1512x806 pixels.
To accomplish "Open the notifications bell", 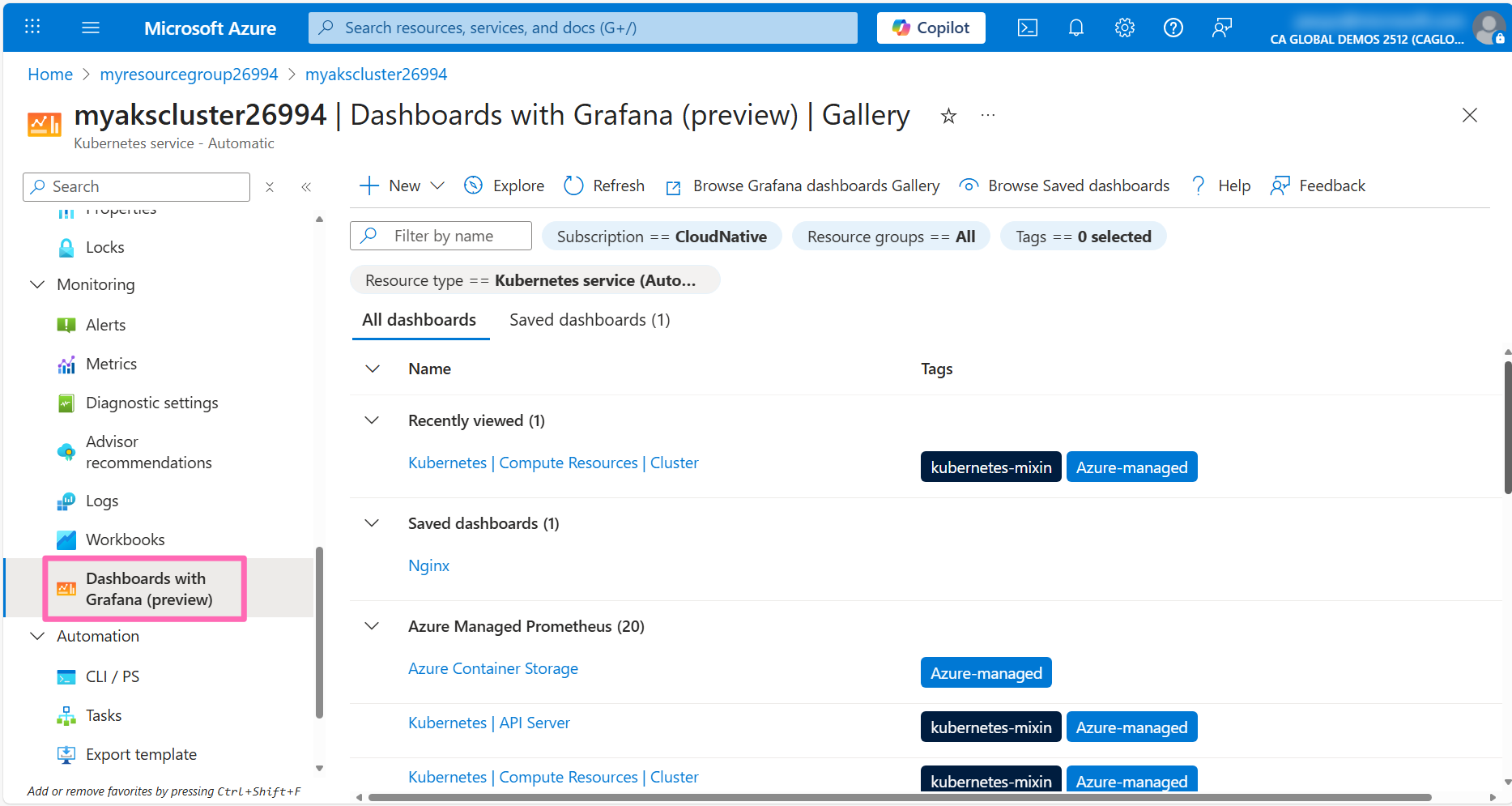I will [1075, 27].
